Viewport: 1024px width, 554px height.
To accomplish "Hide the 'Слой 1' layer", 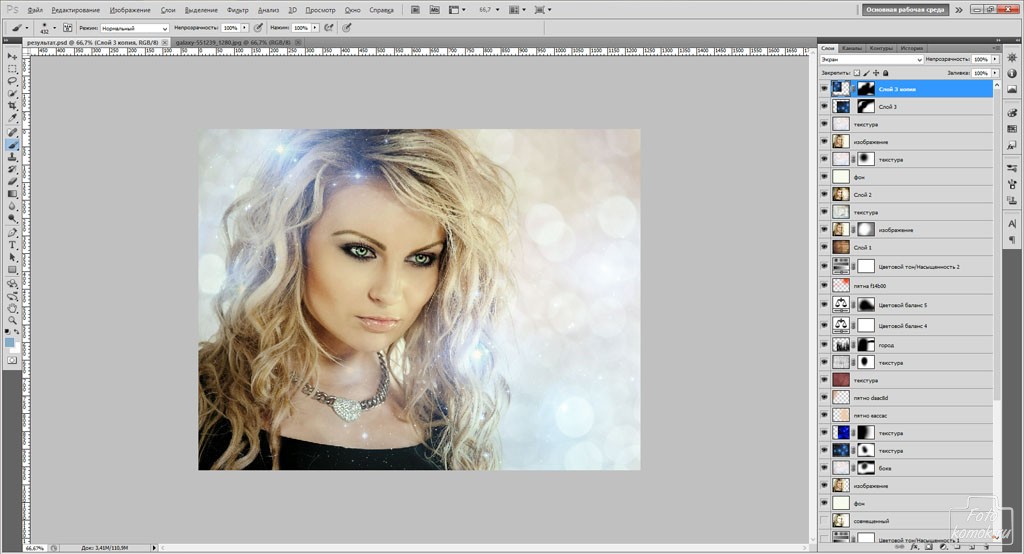I will pos(825,247).
